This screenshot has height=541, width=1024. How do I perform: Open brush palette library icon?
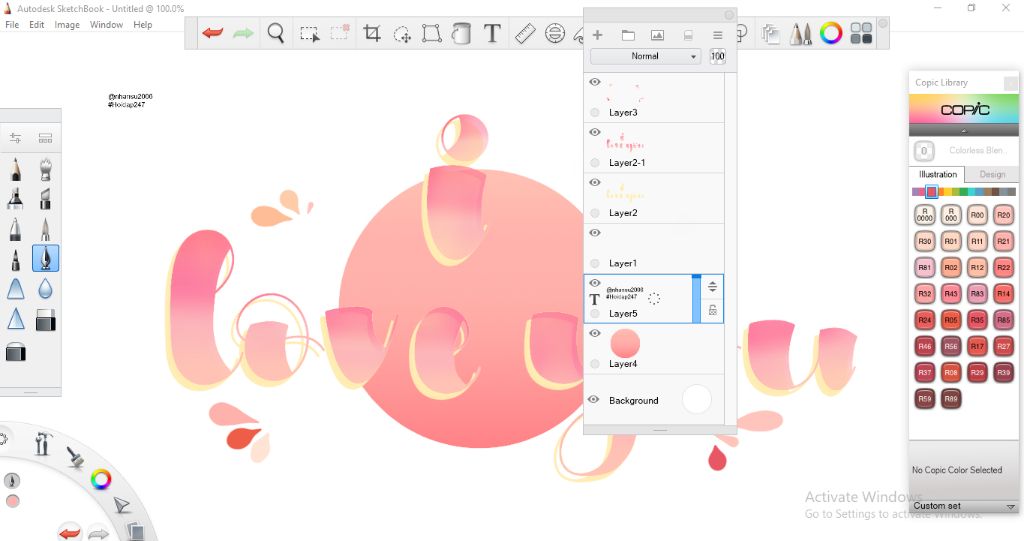45,138
